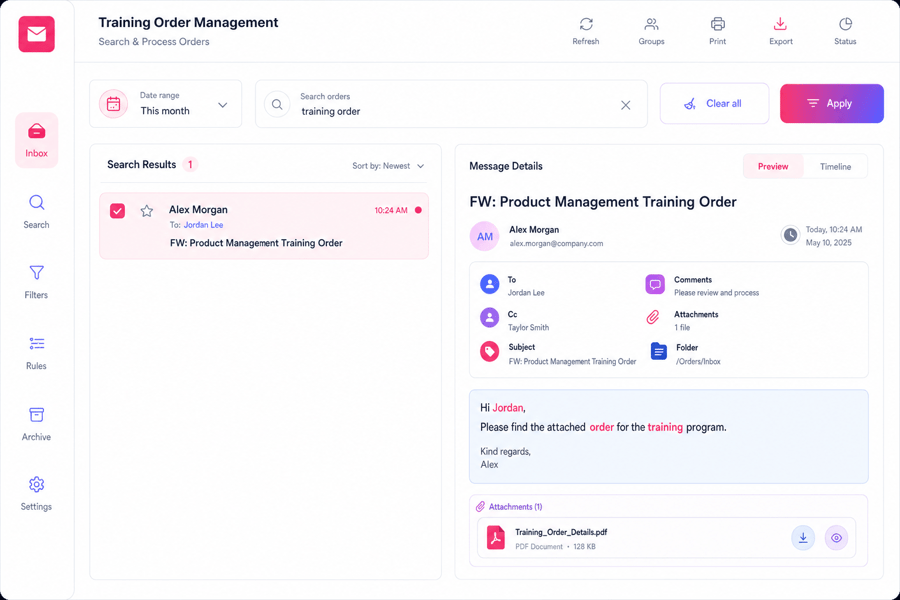Click the Search Results count badge
Image resolution: width=900 pixels, height=600 pixels.
coord(190,165)
